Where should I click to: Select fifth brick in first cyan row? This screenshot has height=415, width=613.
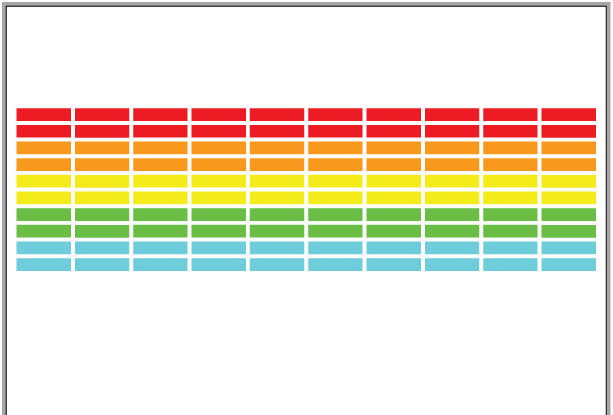click(x=277, y=248)
